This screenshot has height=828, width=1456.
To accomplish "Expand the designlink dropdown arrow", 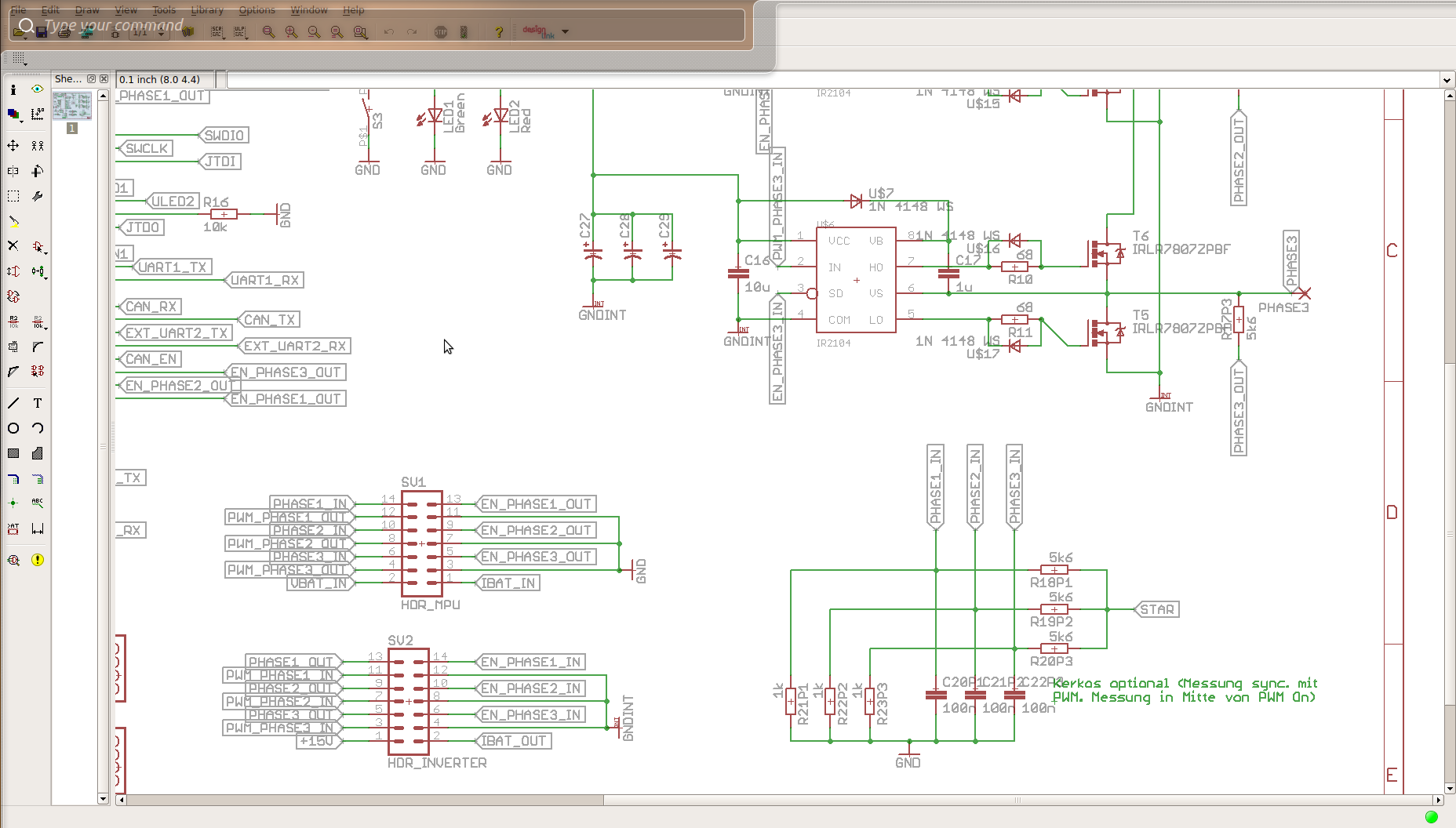I will [565, 32].
